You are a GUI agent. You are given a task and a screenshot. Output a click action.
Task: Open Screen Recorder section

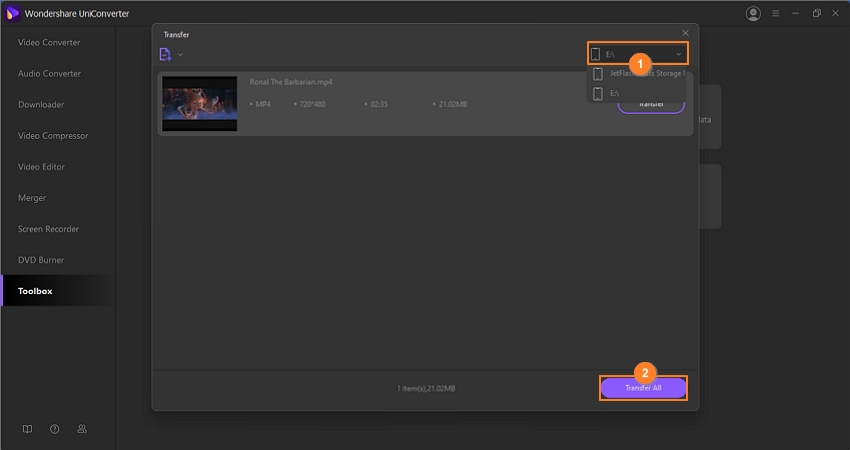tap(48, 229)
